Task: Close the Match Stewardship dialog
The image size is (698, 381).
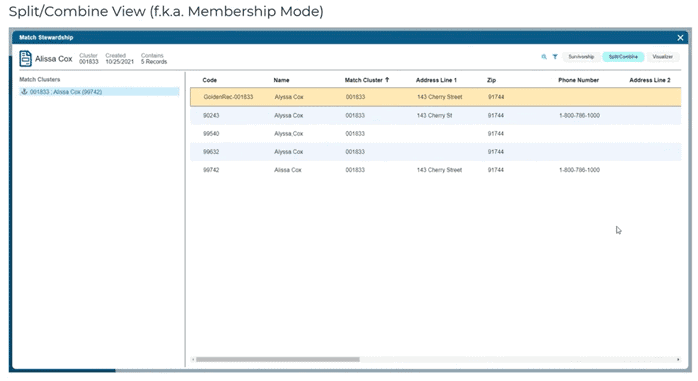Action: coord(680,38)
